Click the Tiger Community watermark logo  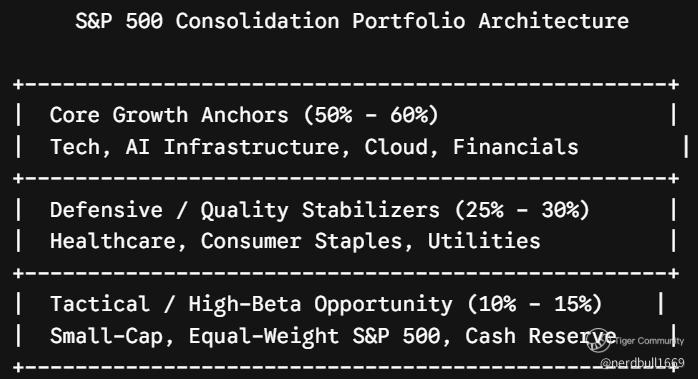click(598, 341)
